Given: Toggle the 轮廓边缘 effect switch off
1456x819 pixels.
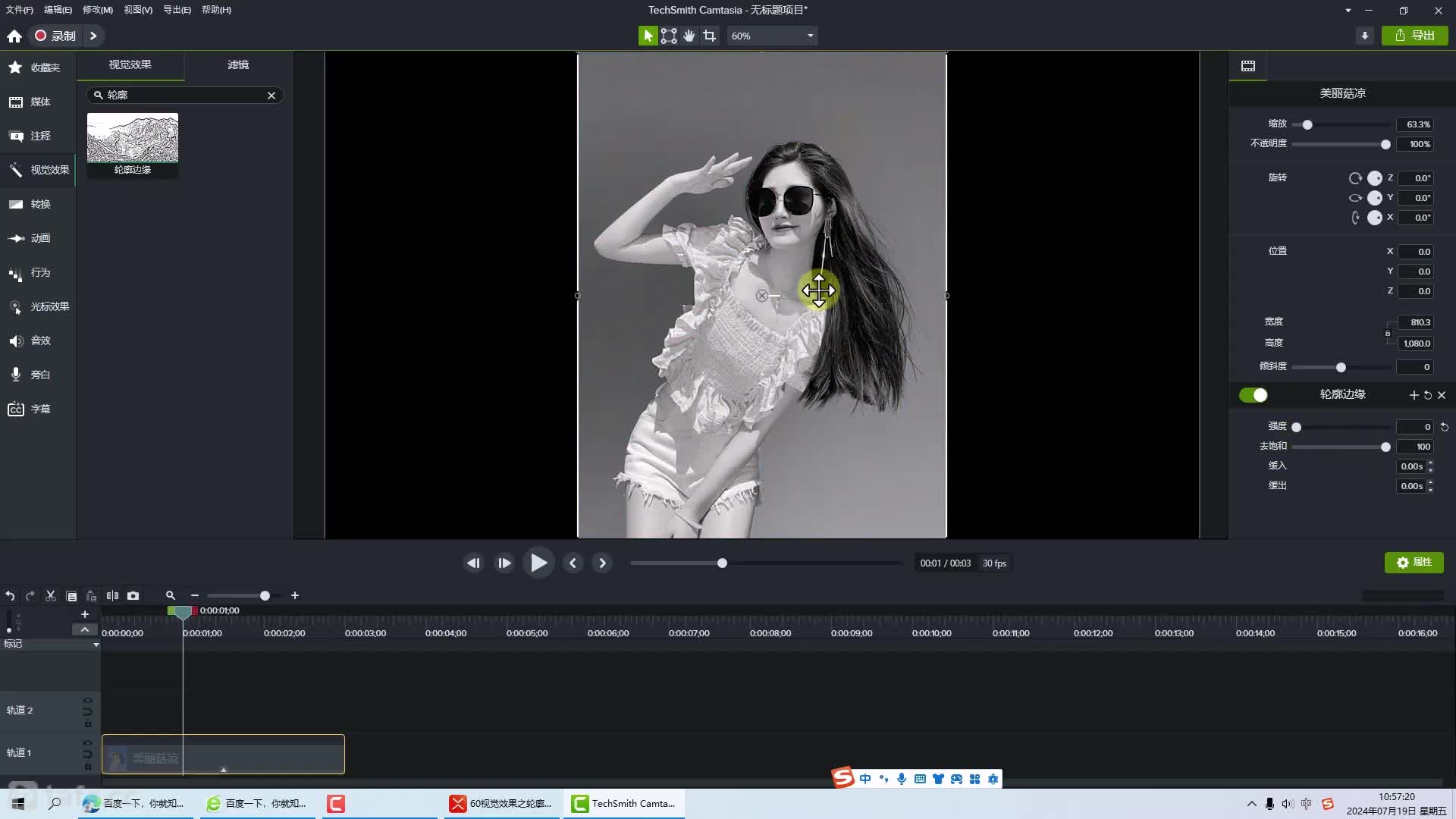Looking at the screenshot, I should [1254, 395].
